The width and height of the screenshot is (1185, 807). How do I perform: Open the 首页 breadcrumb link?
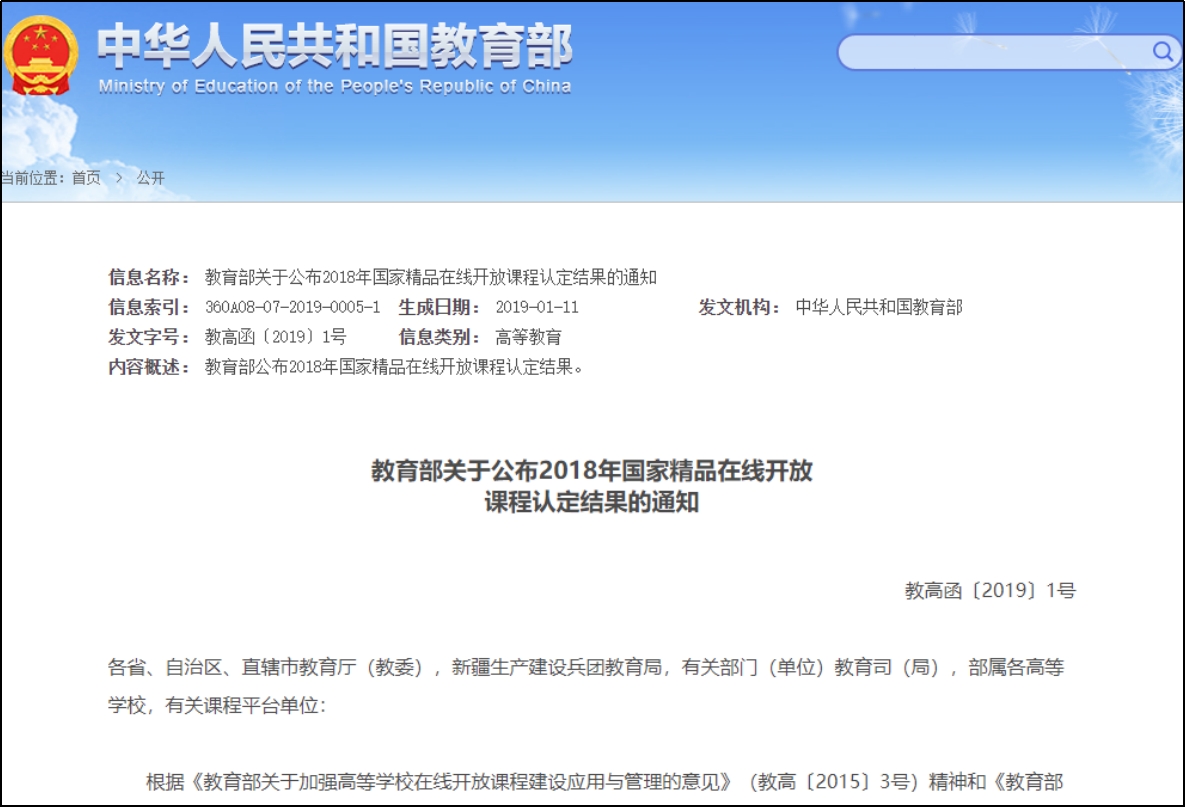pos(86,178)
